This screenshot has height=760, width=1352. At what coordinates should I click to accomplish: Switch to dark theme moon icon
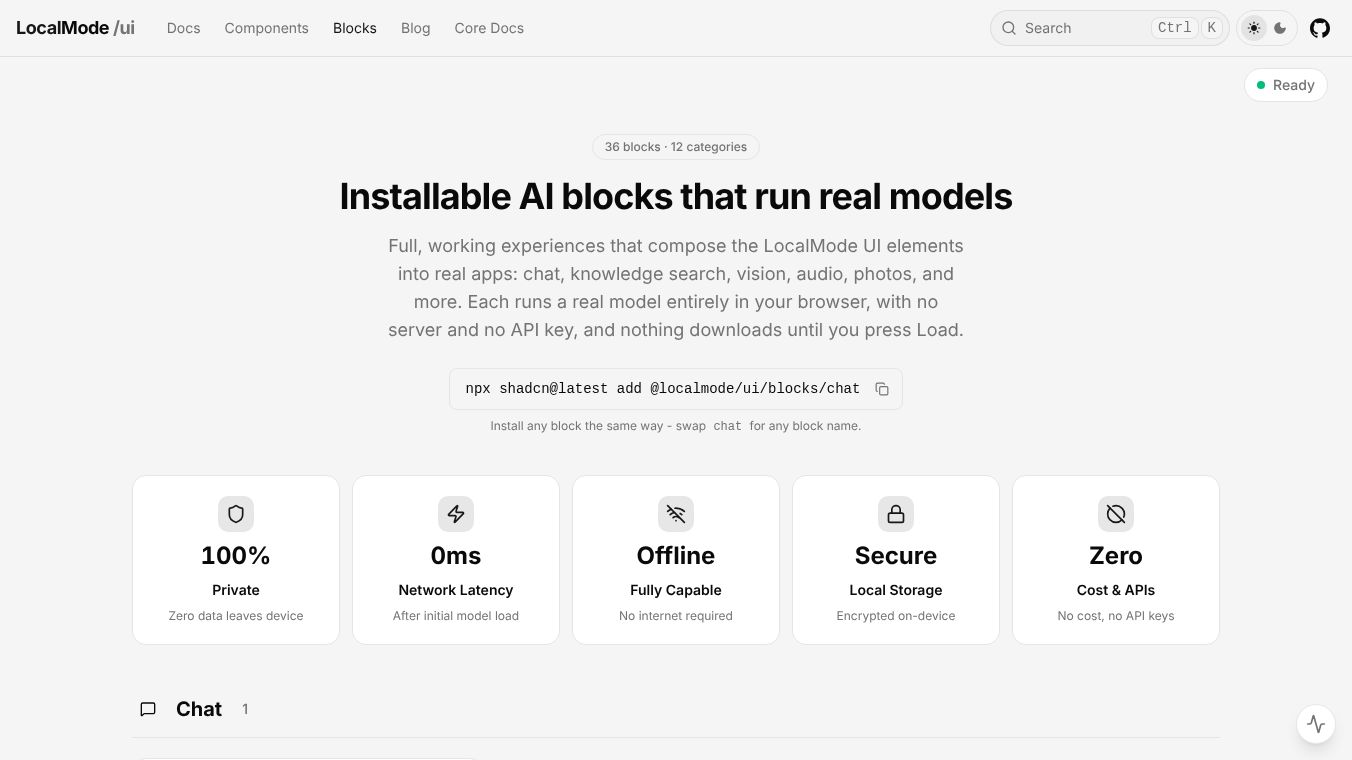point(1280,28)
